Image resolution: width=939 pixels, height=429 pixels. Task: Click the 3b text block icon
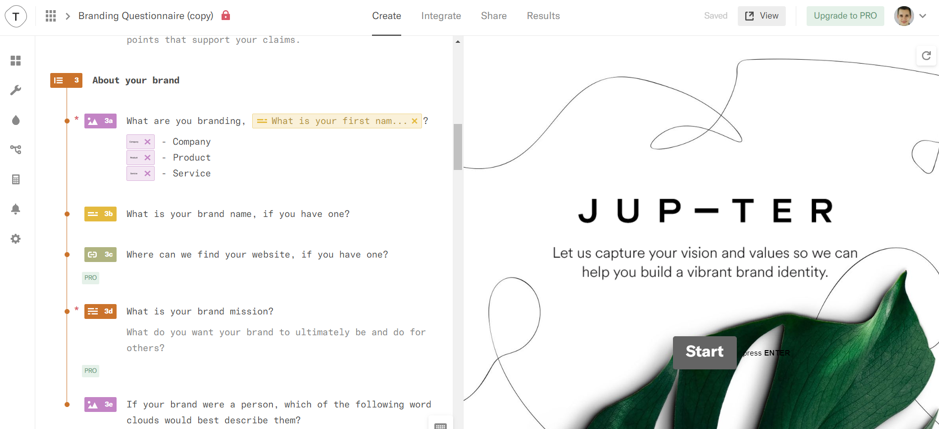point(100,214)
